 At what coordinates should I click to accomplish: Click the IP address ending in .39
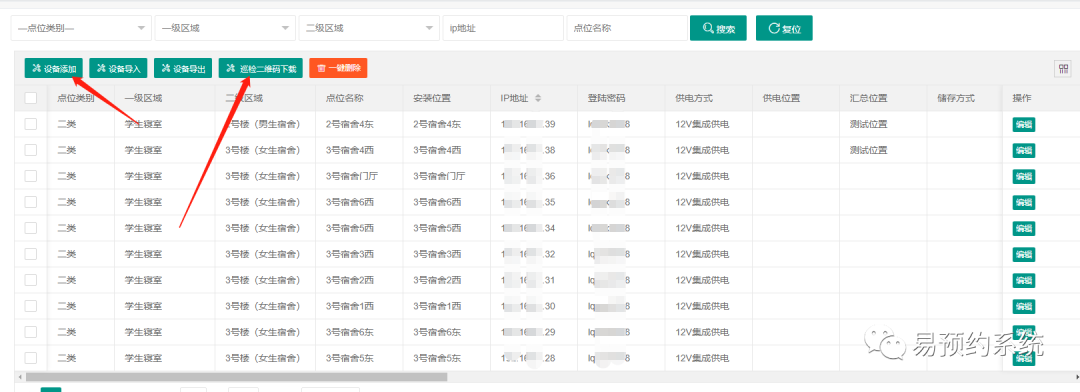point(528,124)
